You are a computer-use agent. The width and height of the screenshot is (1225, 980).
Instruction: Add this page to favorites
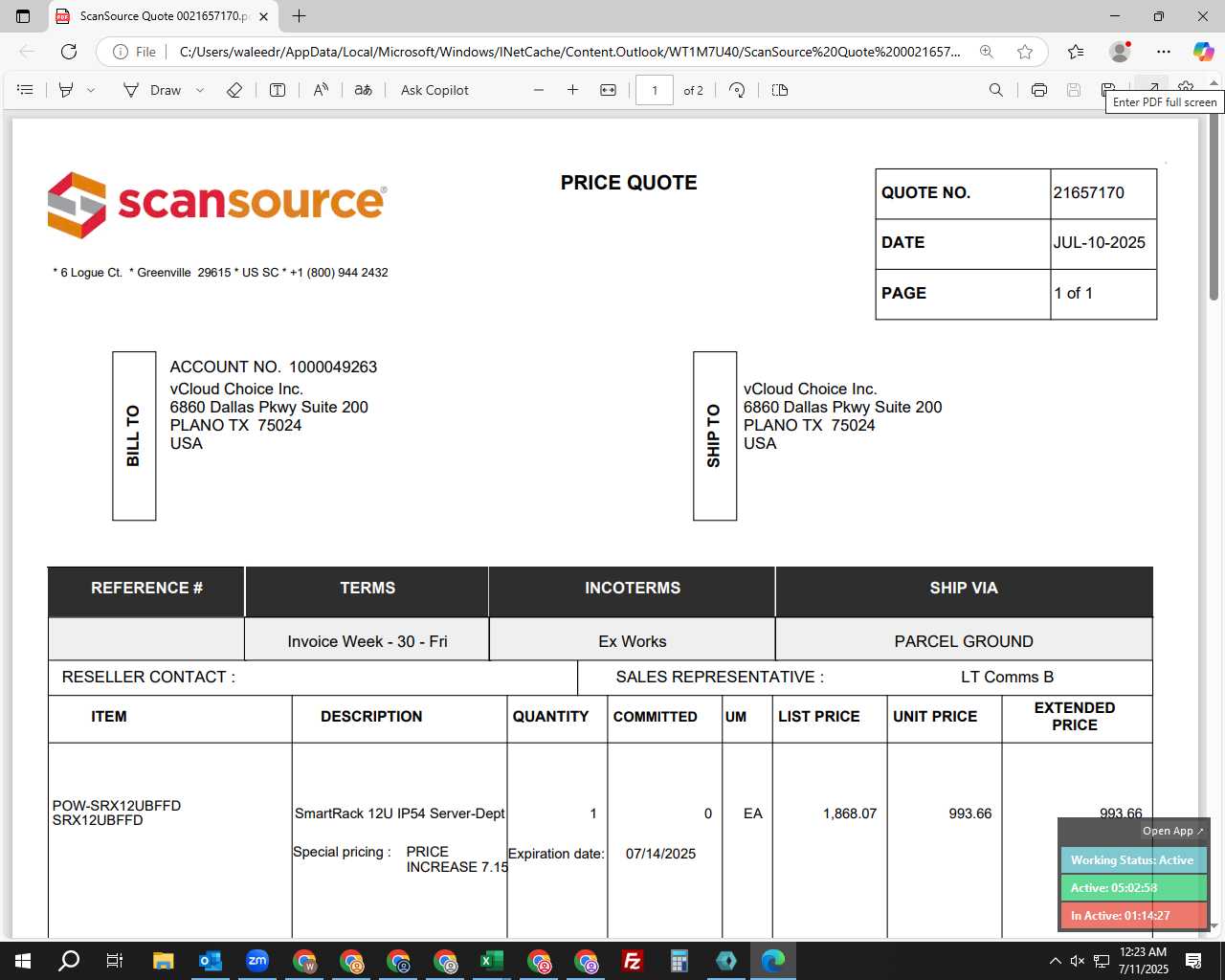(1025, 52)
